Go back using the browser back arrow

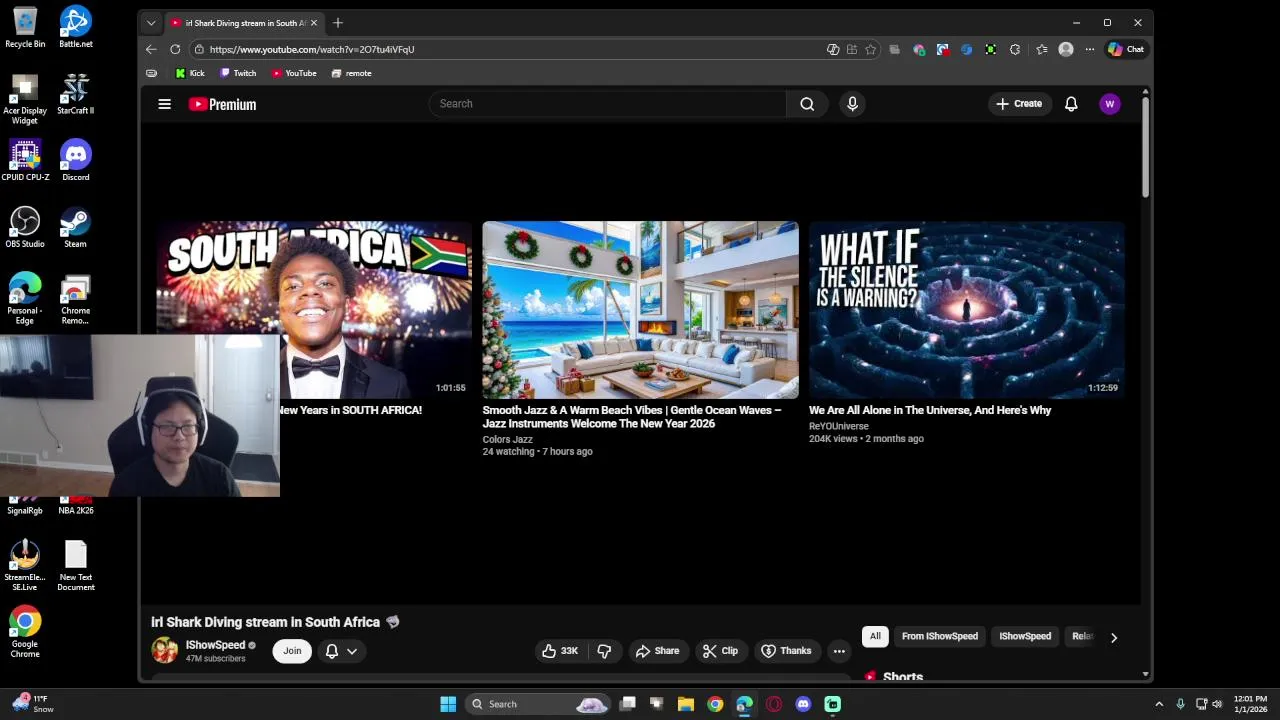(151, 49)
